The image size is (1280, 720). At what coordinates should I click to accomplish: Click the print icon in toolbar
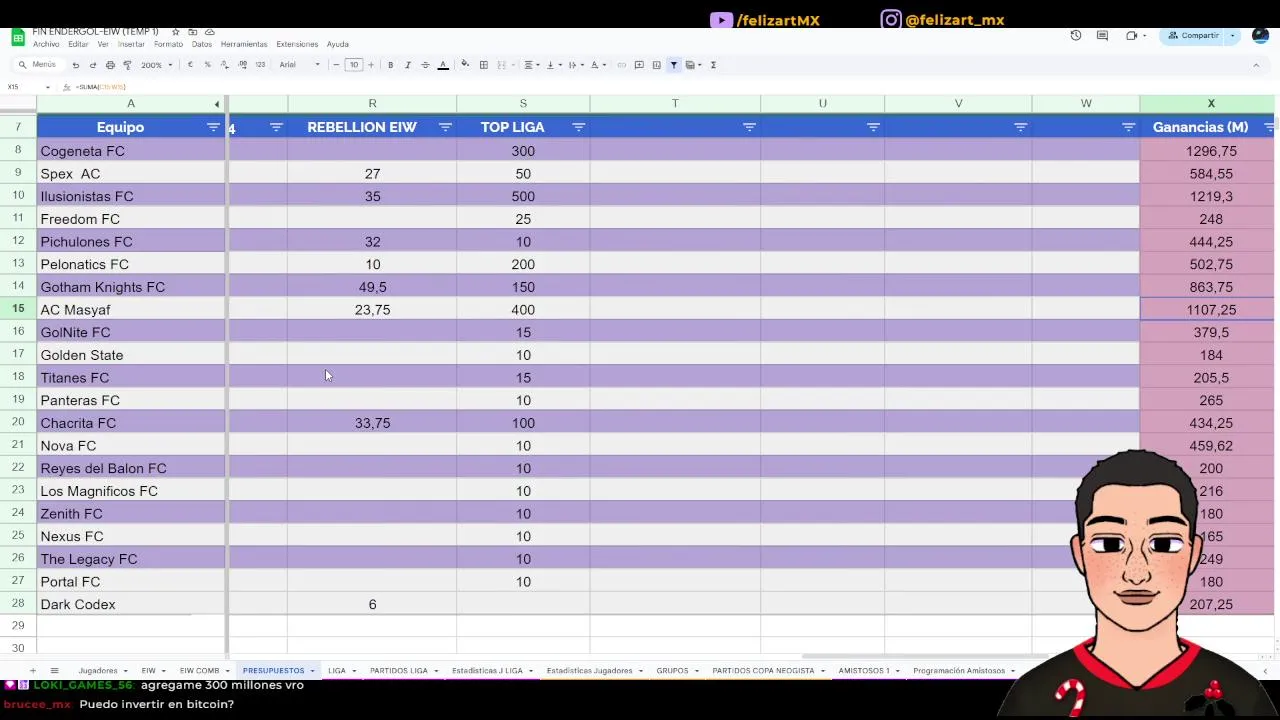coord(110,65)
